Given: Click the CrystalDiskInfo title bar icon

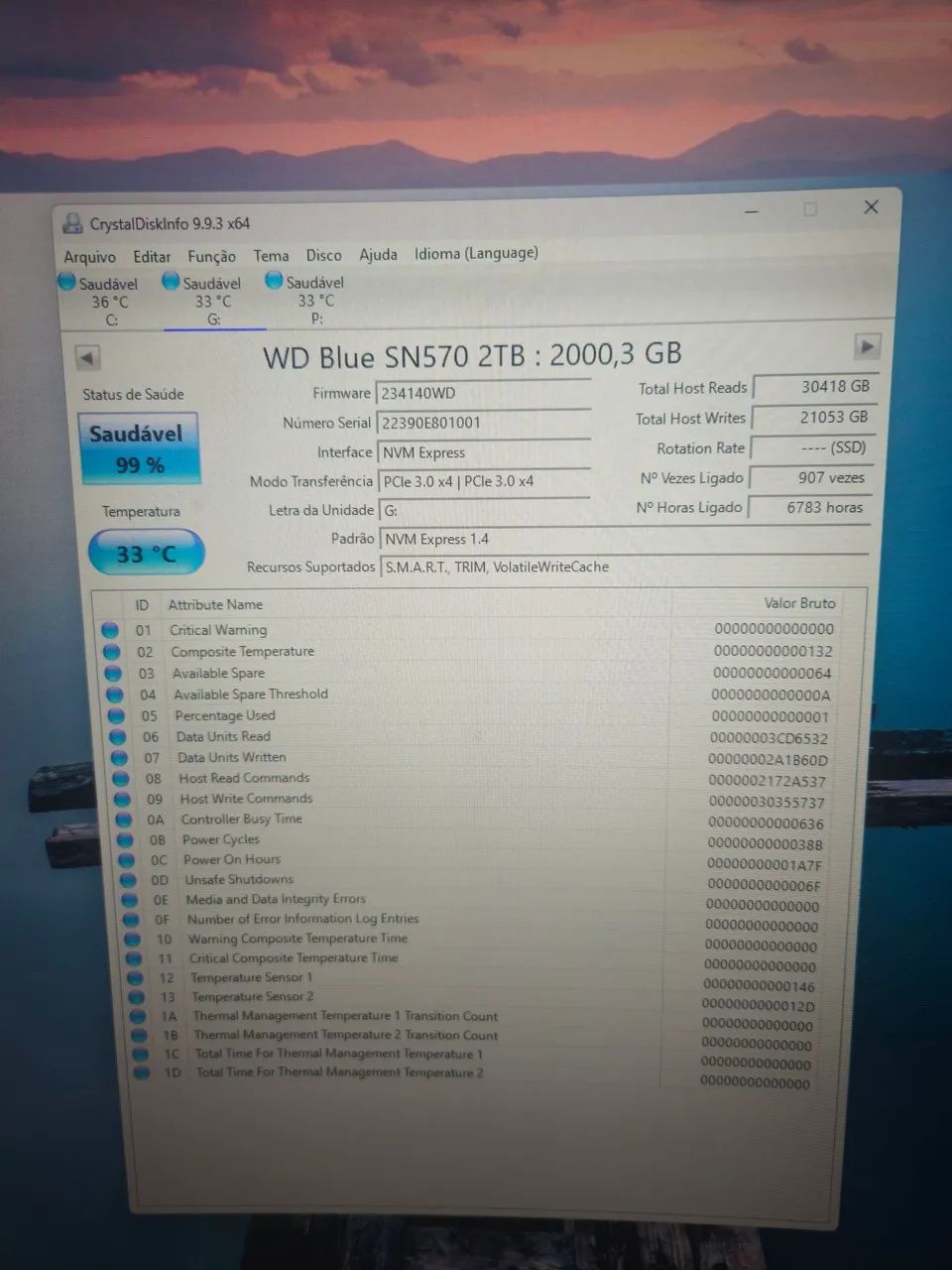Looking at the screenshot, I should [72, 224].
